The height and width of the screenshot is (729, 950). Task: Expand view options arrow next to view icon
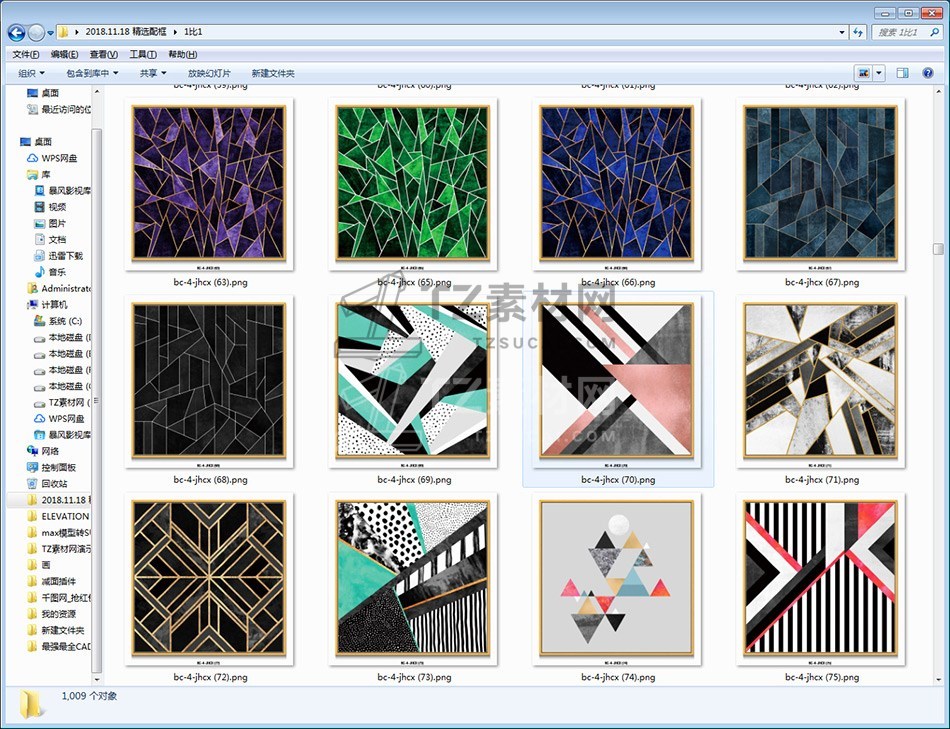pos(879,73)
